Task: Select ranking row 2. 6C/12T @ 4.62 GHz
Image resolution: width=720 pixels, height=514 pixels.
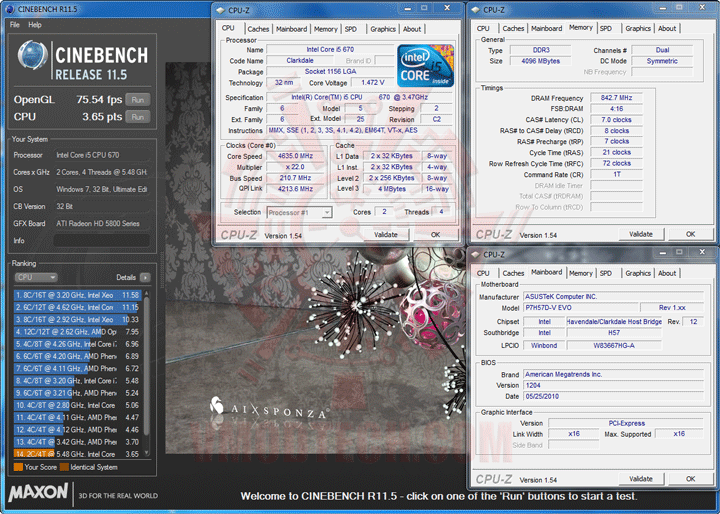Action: click(77, 307)
